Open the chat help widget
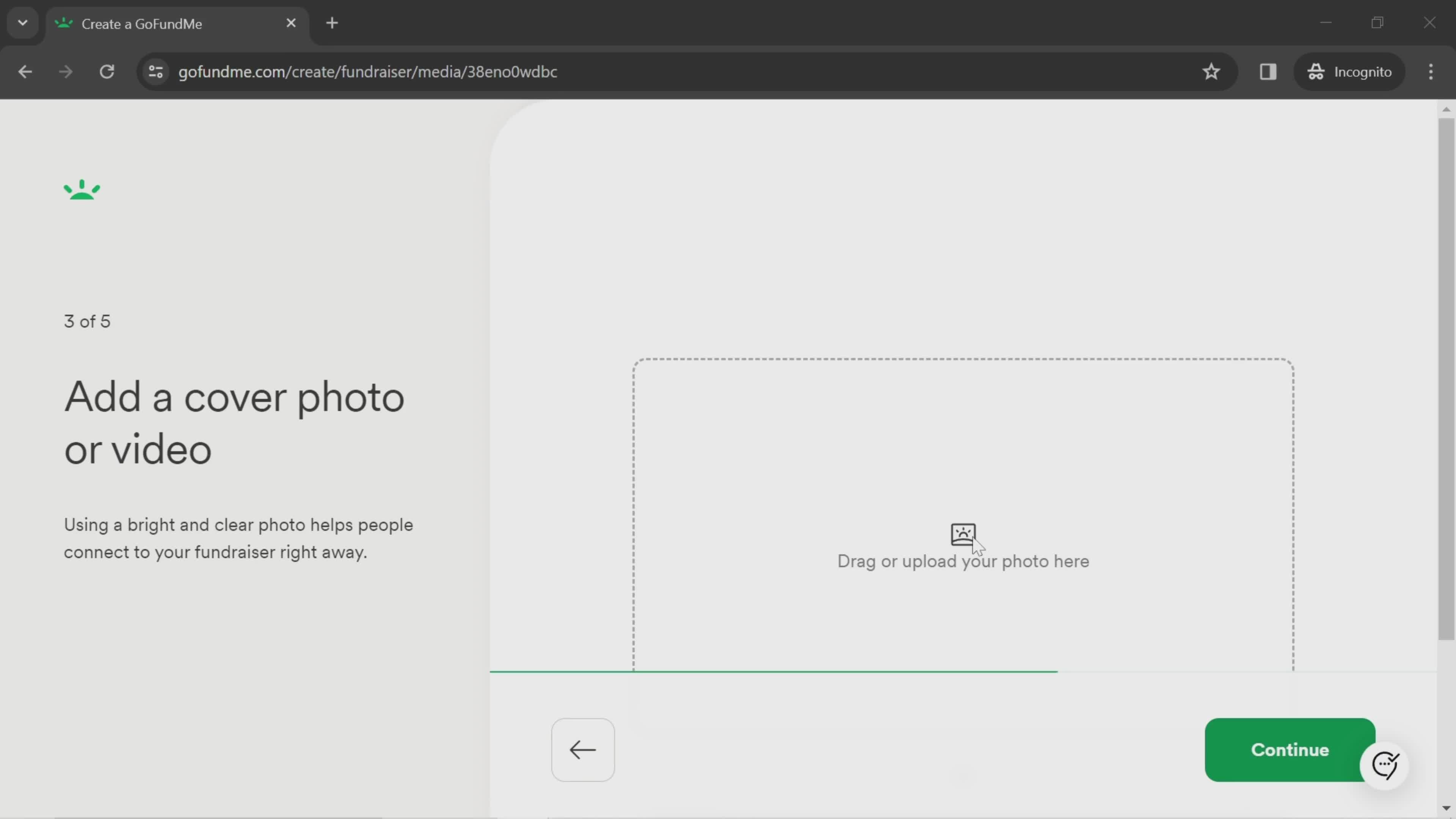1456x819 pixels. pyautogui.click(x=1385, y=765)
